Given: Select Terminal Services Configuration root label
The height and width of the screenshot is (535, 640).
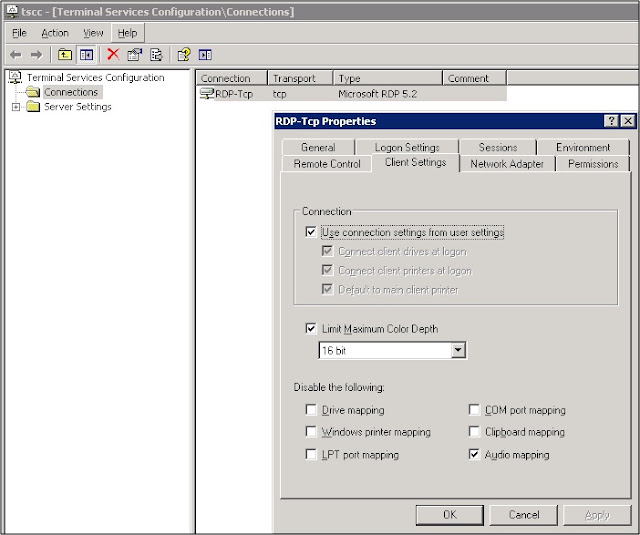Looking at the screenshot, I should pos(96,77).
